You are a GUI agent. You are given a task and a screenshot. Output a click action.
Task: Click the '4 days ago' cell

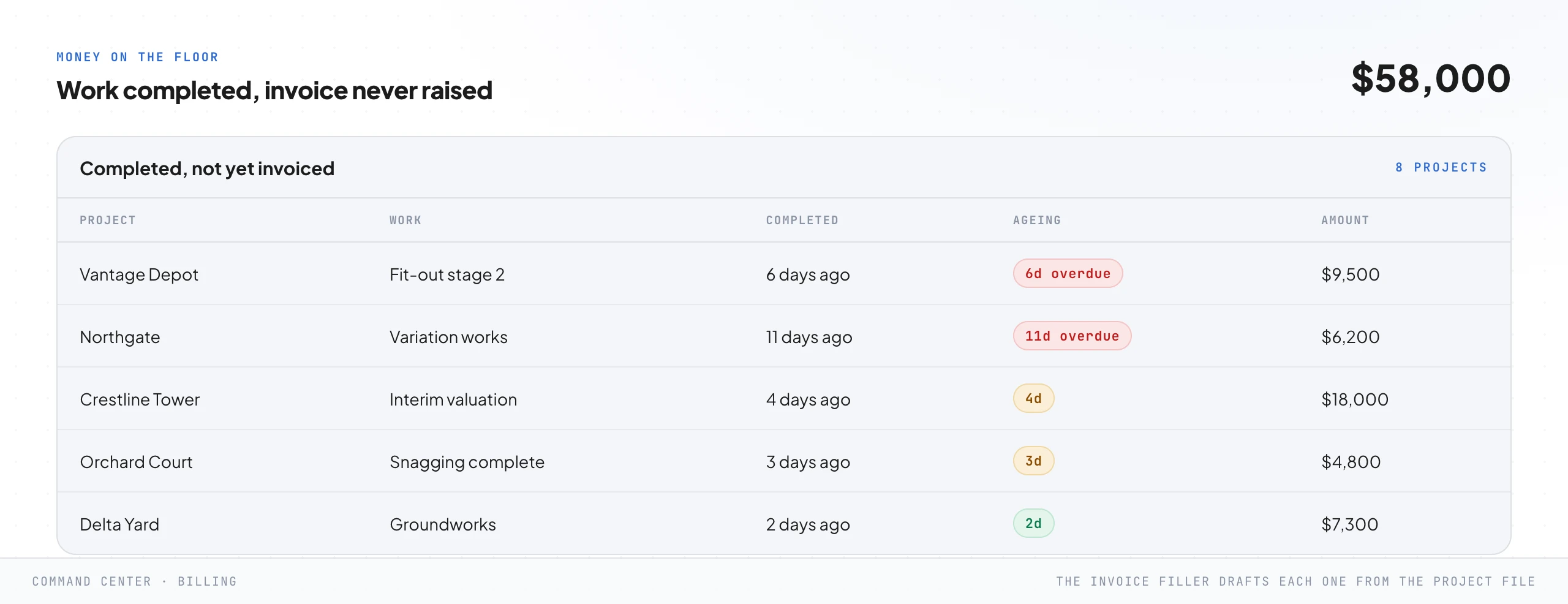(x=808, y=399)
